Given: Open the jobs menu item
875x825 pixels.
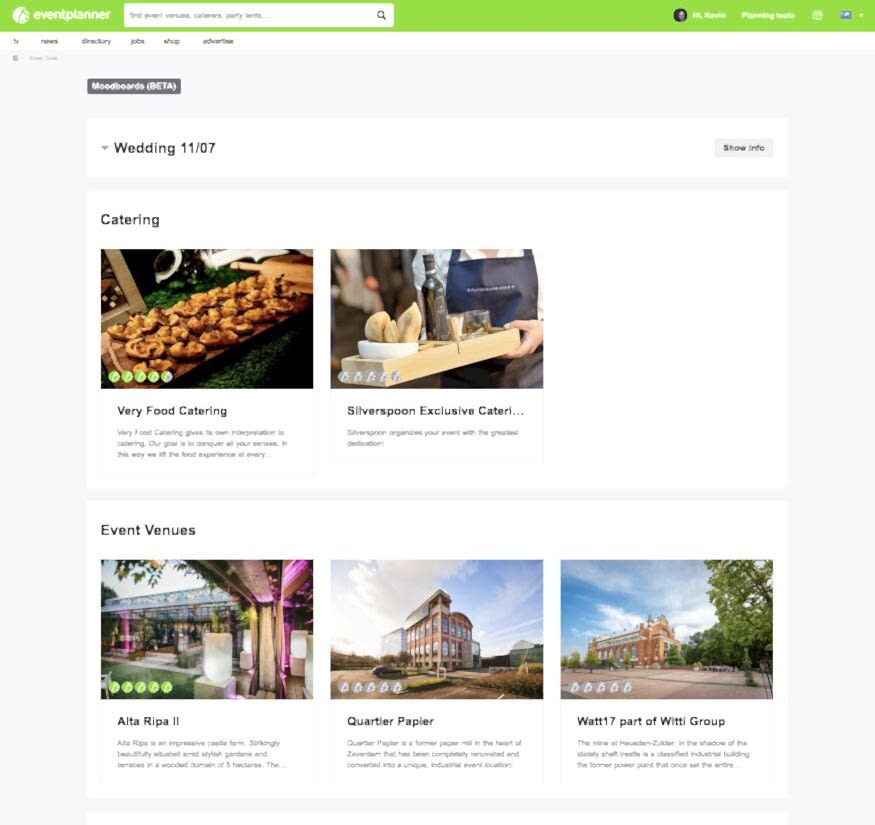Looking at the screenshot, I should click(137, 41).
